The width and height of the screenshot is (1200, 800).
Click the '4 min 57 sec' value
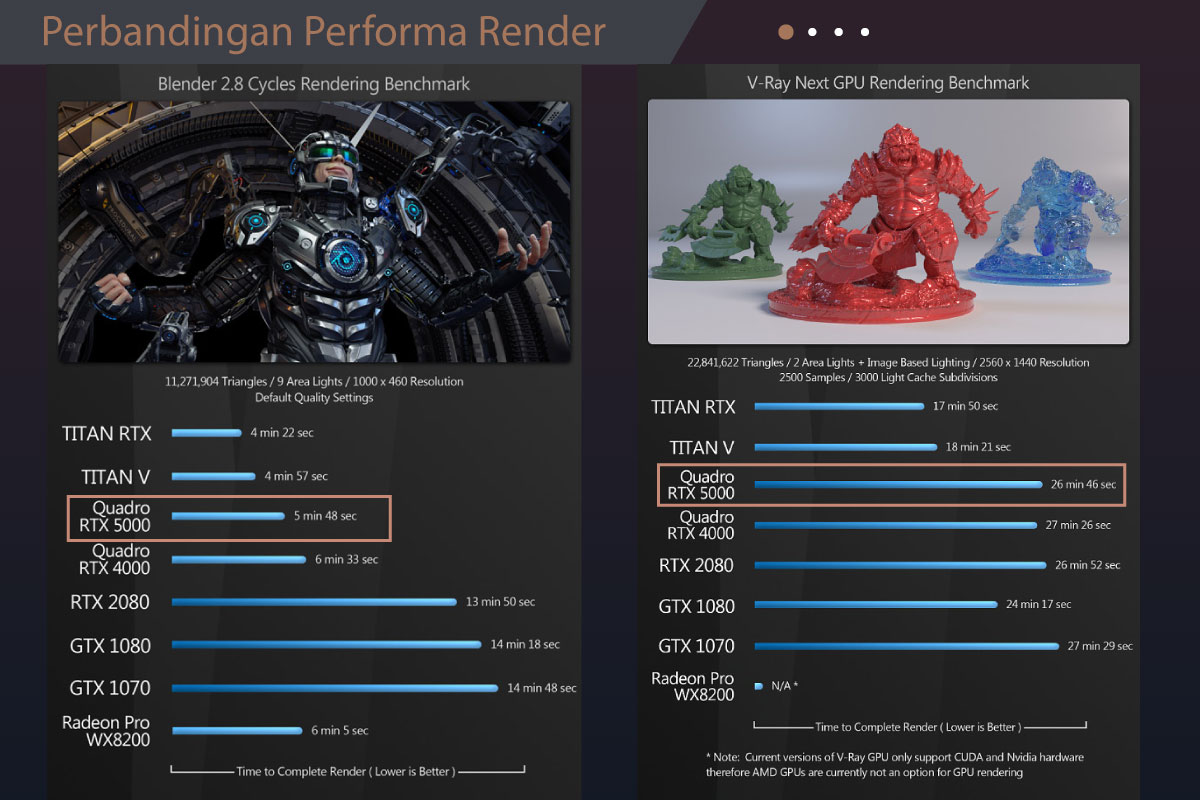click(296, 476)
